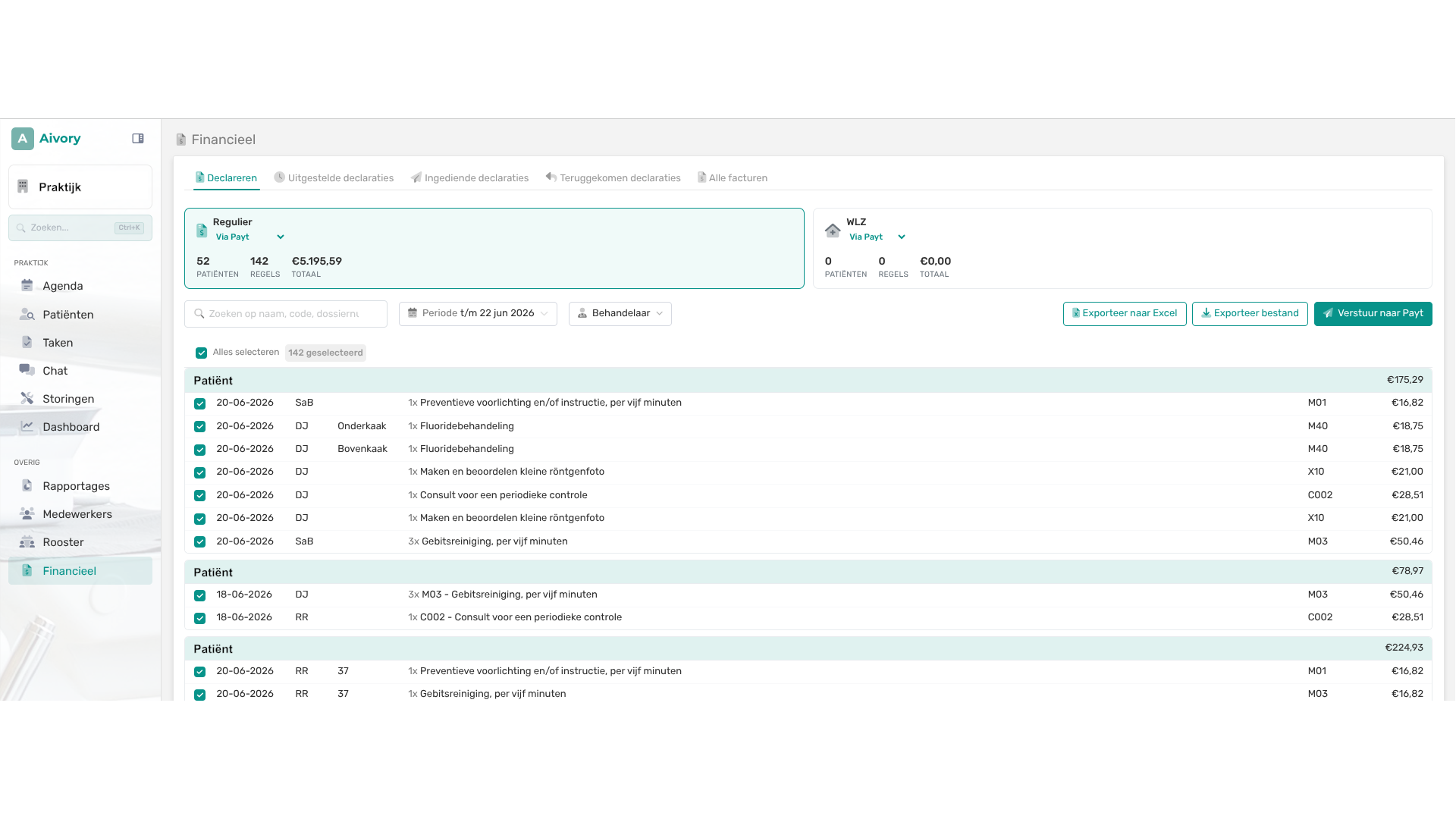Screen dimensions: 1456x819
Task: Click the Praktijk building icon
Action: [23, 187]
